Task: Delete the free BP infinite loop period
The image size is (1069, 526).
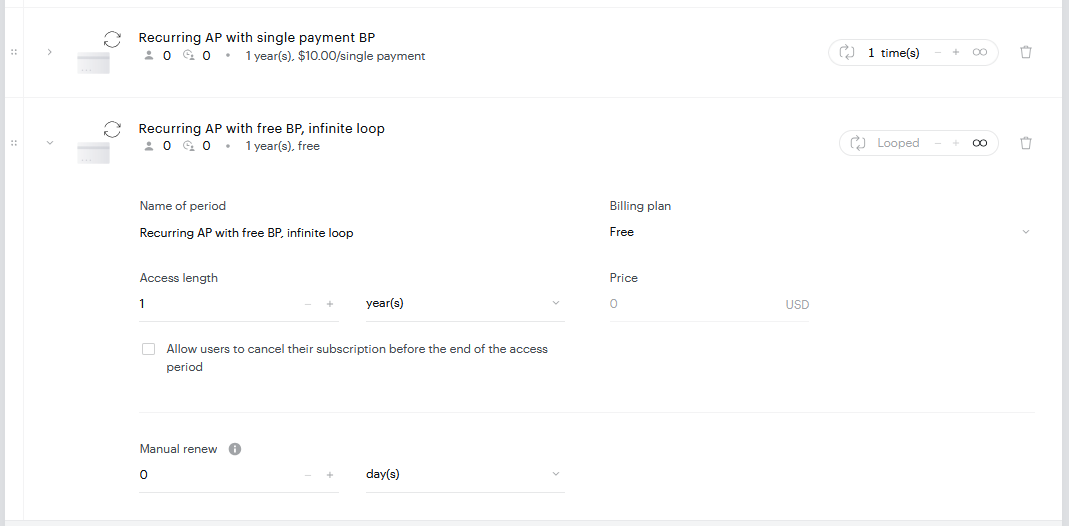Action: click(1025, 143)
